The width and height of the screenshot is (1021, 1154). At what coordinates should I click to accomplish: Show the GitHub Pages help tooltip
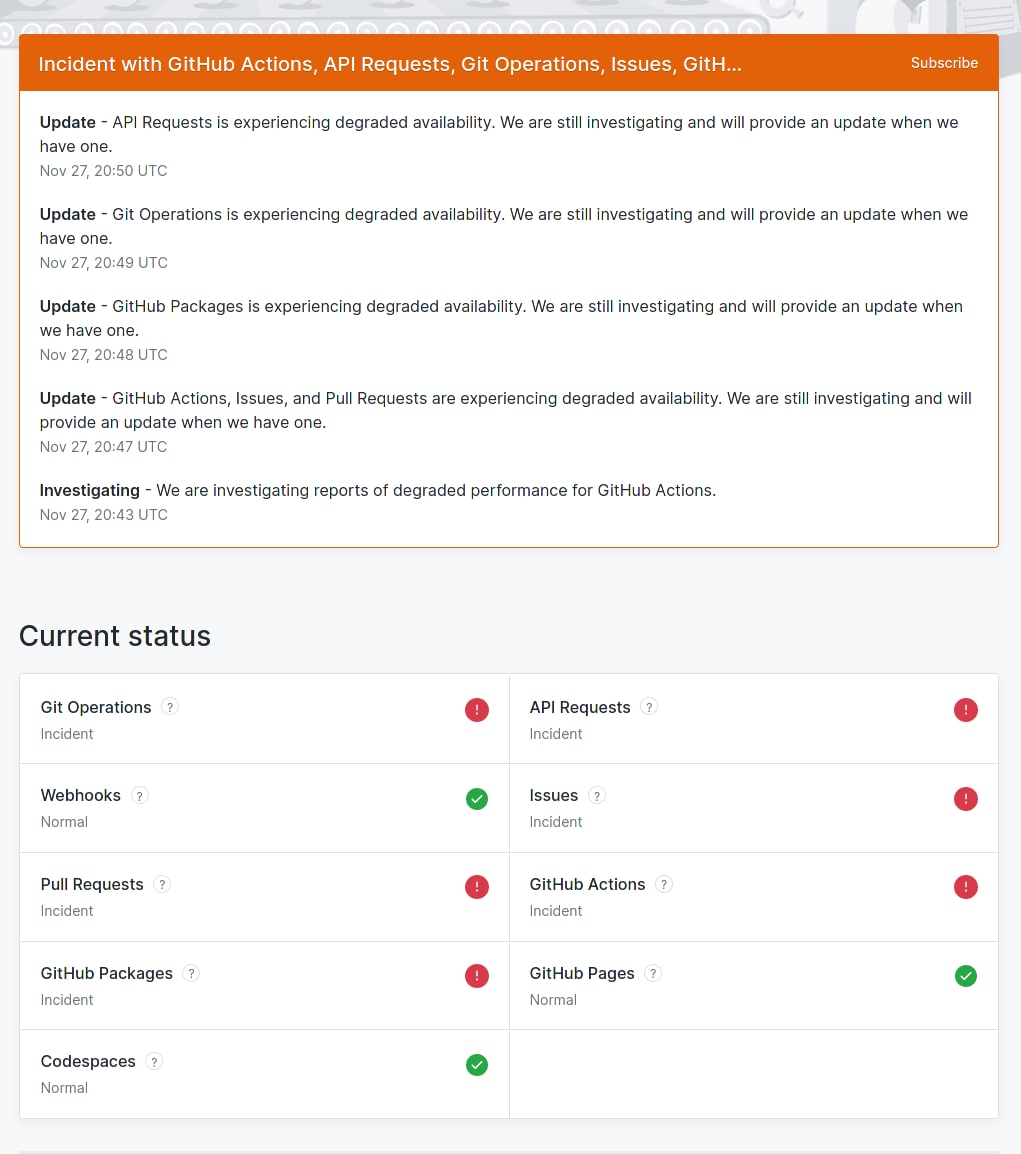point(653,973)
